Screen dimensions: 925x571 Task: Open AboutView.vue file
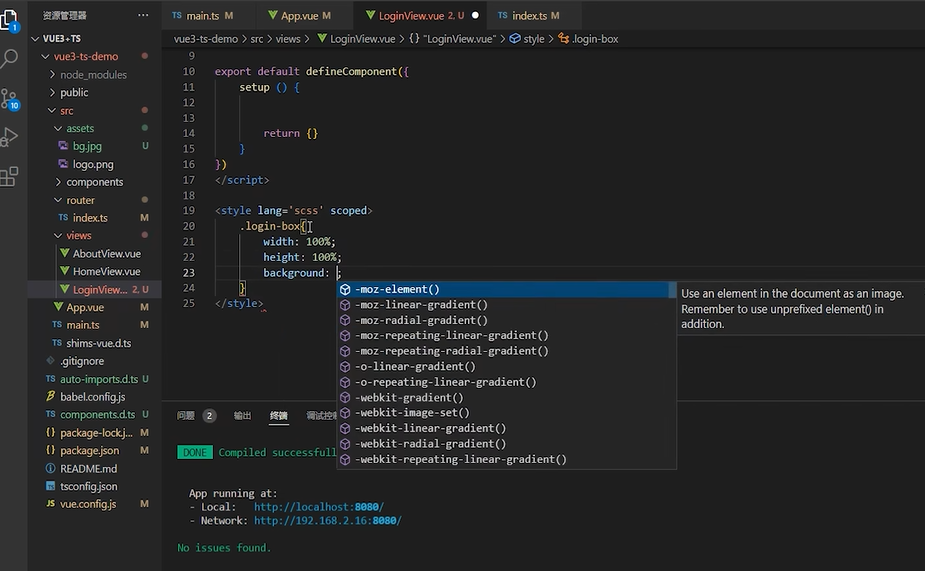click(x=94, y=254)
